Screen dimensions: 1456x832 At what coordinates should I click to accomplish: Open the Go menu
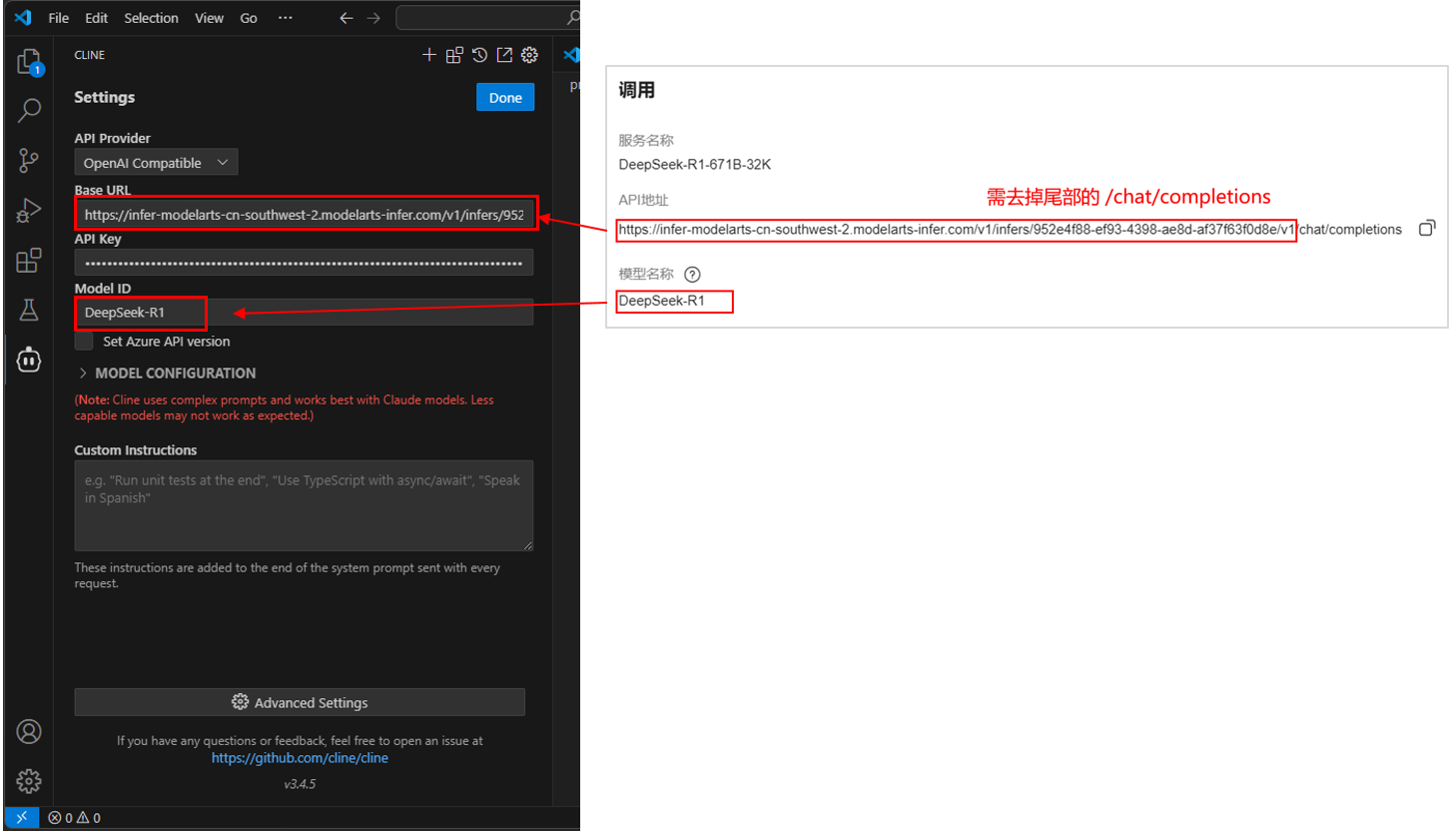249,18
